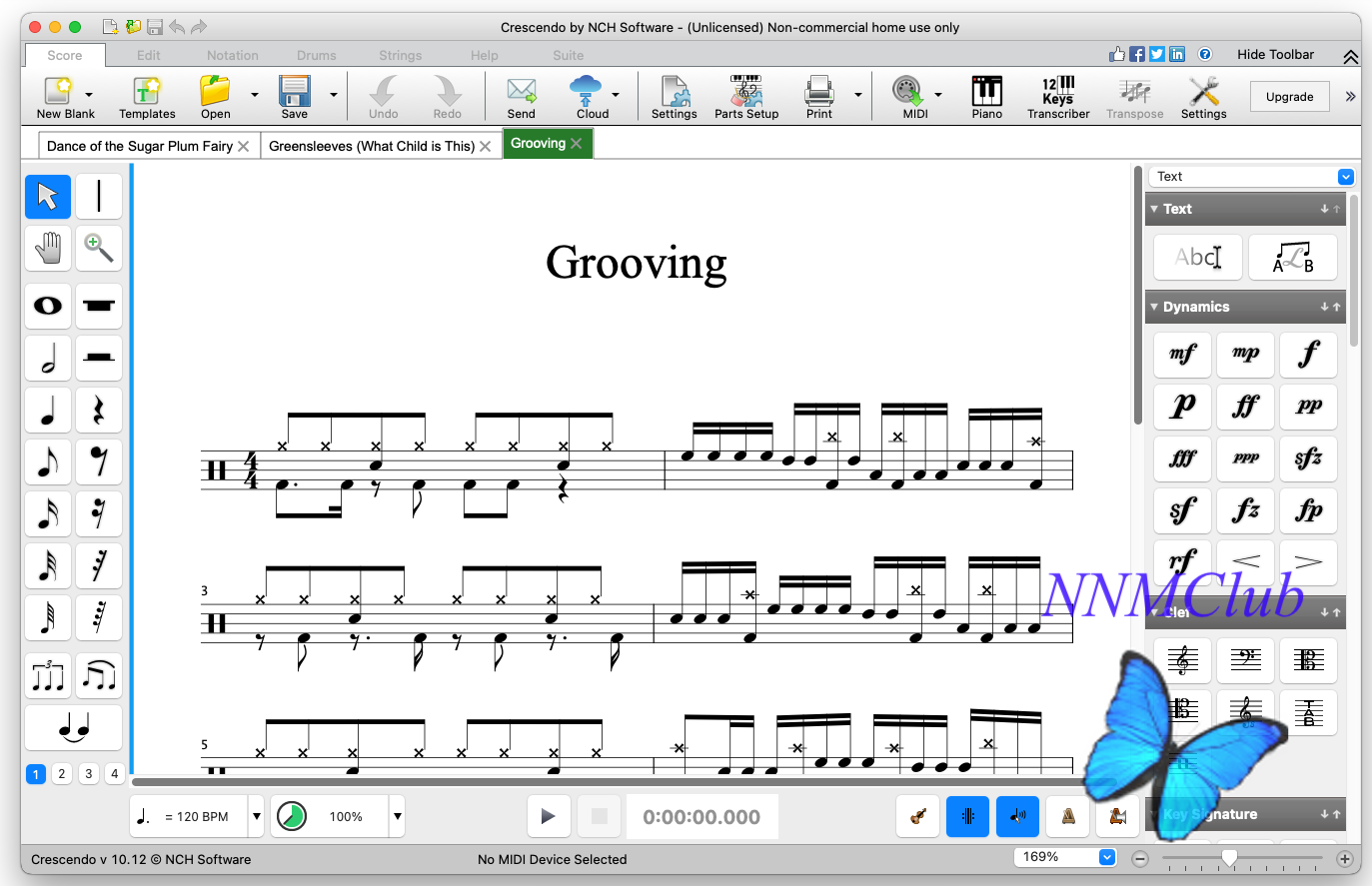This screenshot has height=886, width=1372.
Task: Switch to voice 4
Action: pyautogui.click(x=115, y=774)
